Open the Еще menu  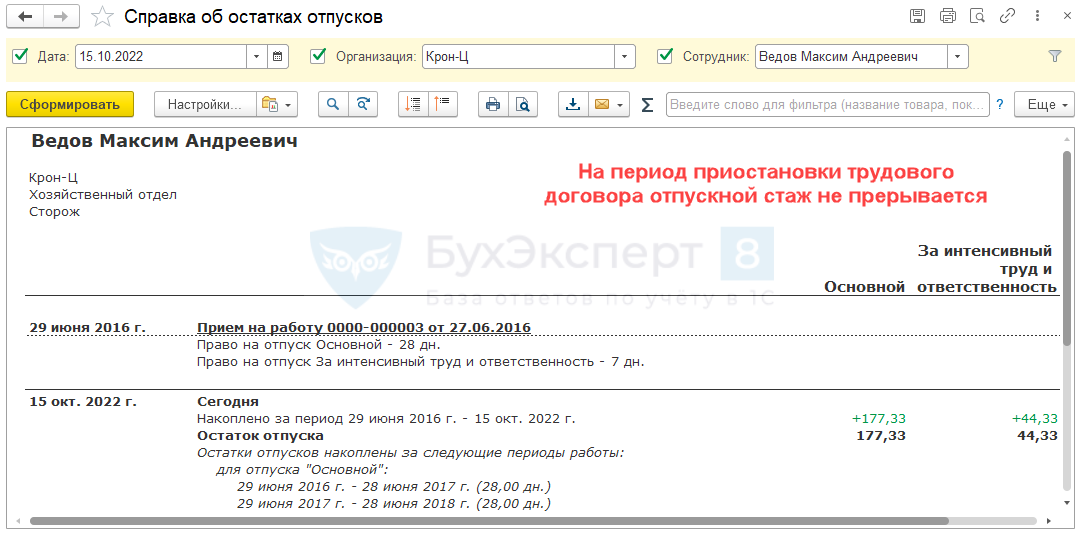coord(1043,105)
